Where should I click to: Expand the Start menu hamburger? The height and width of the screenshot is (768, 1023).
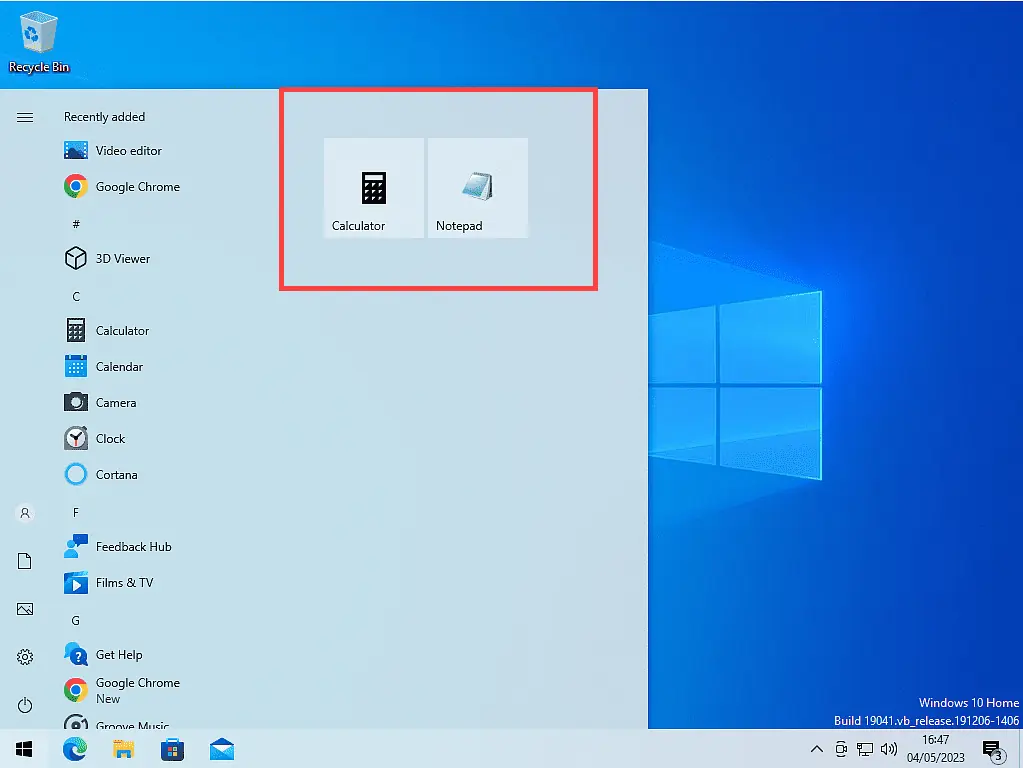(x=24, y=116)
